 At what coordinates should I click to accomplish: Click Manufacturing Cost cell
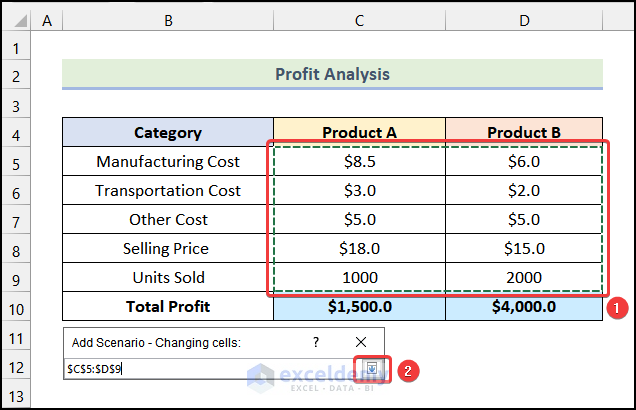[x=167, y=161]
